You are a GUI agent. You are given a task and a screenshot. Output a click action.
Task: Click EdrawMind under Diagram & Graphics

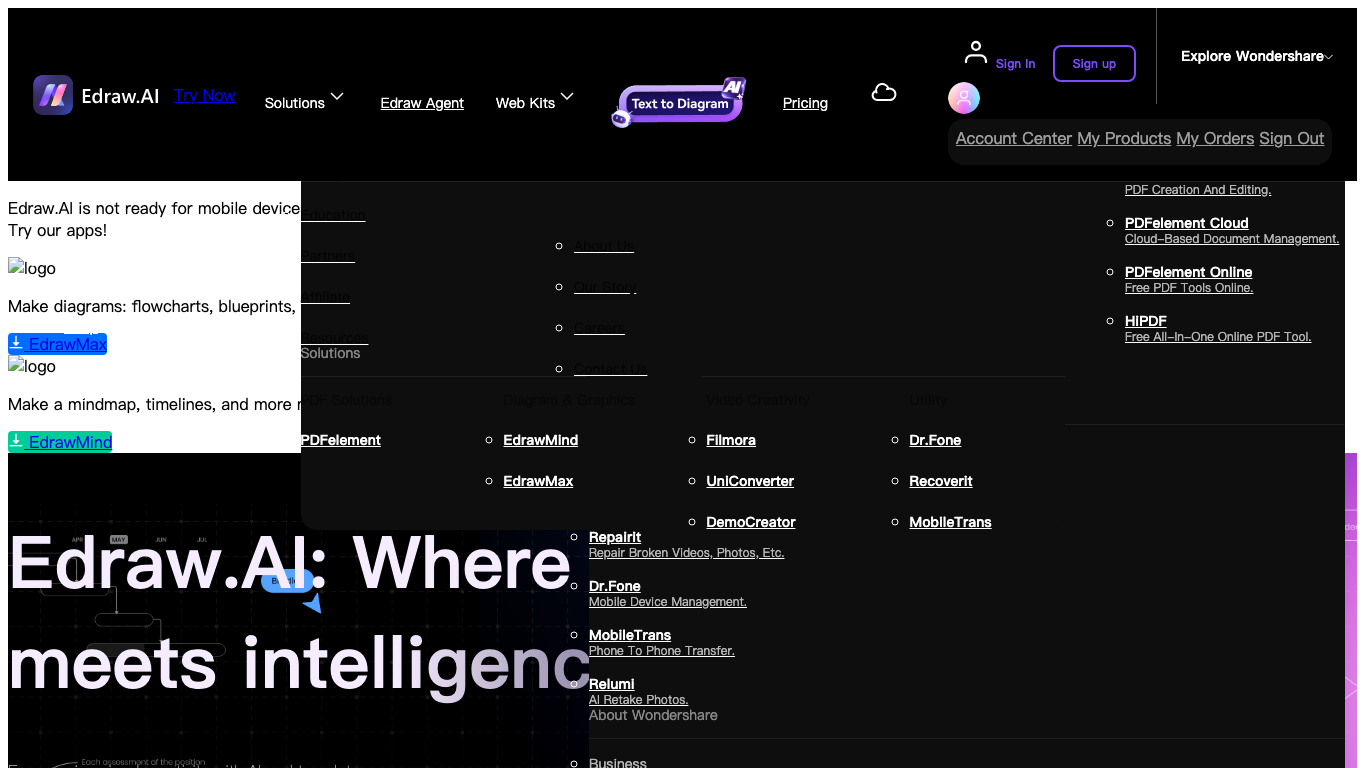[540, 440]
